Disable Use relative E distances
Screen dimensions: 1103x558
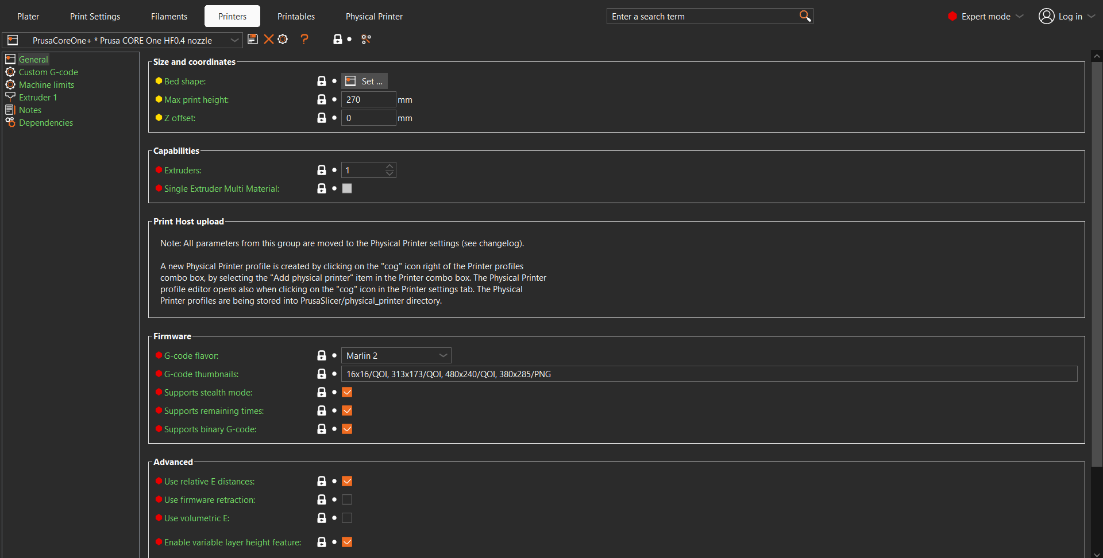point(347,481)
